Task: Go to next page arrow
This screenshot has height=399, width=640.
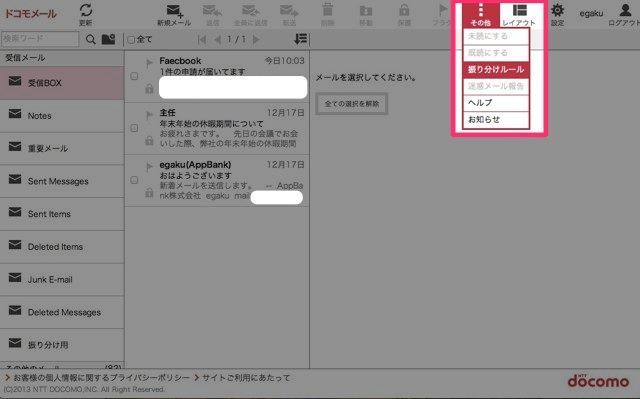Action: tap(256, 40)
